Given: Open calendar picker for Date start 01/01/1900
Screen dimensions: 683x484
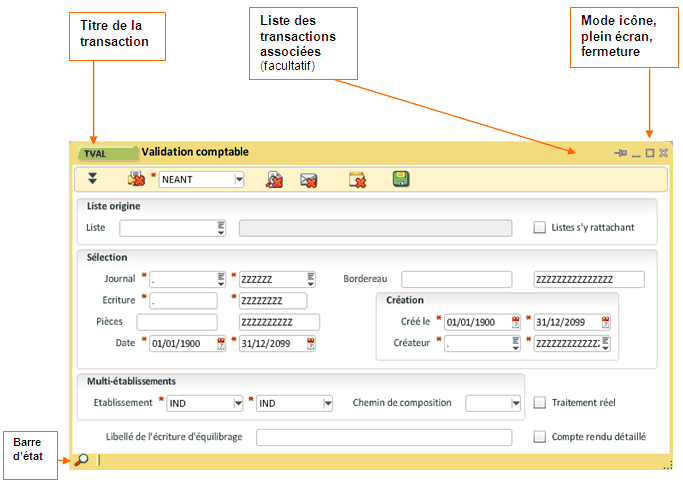Looking at the screenshot, I should (222, 344).
